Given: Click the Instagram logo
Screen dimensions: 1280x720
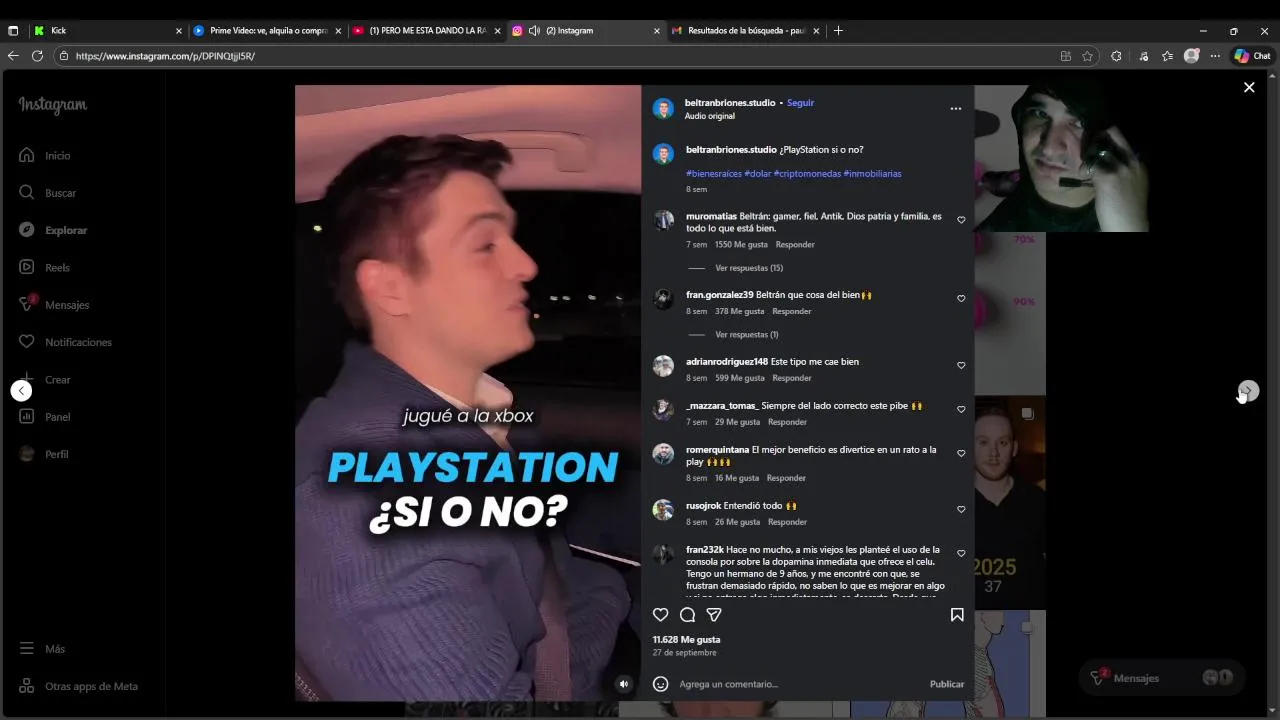Looking at the screenshot, I should point(52,105).
